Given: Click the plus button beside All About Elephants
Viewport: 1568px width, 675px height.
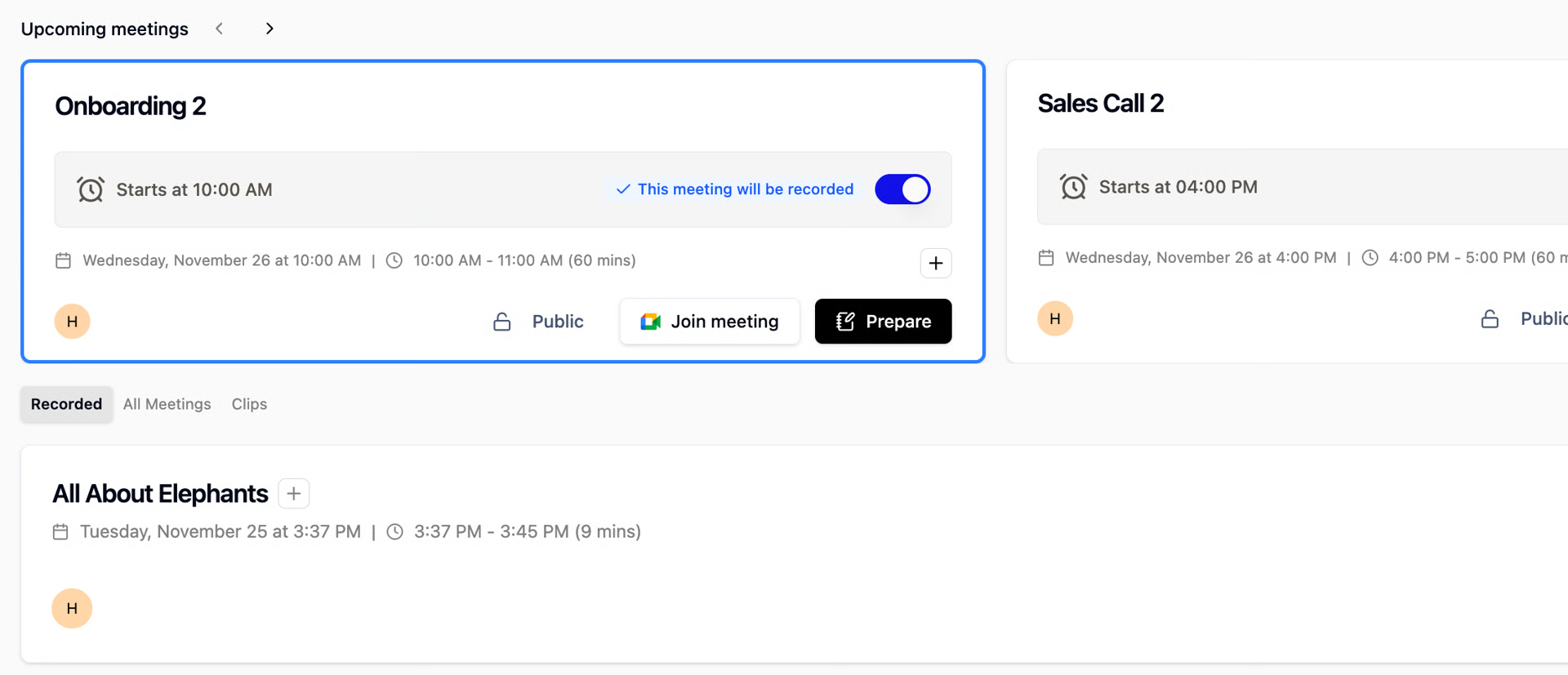Looking at the screenshot, I should coord(294,494).
